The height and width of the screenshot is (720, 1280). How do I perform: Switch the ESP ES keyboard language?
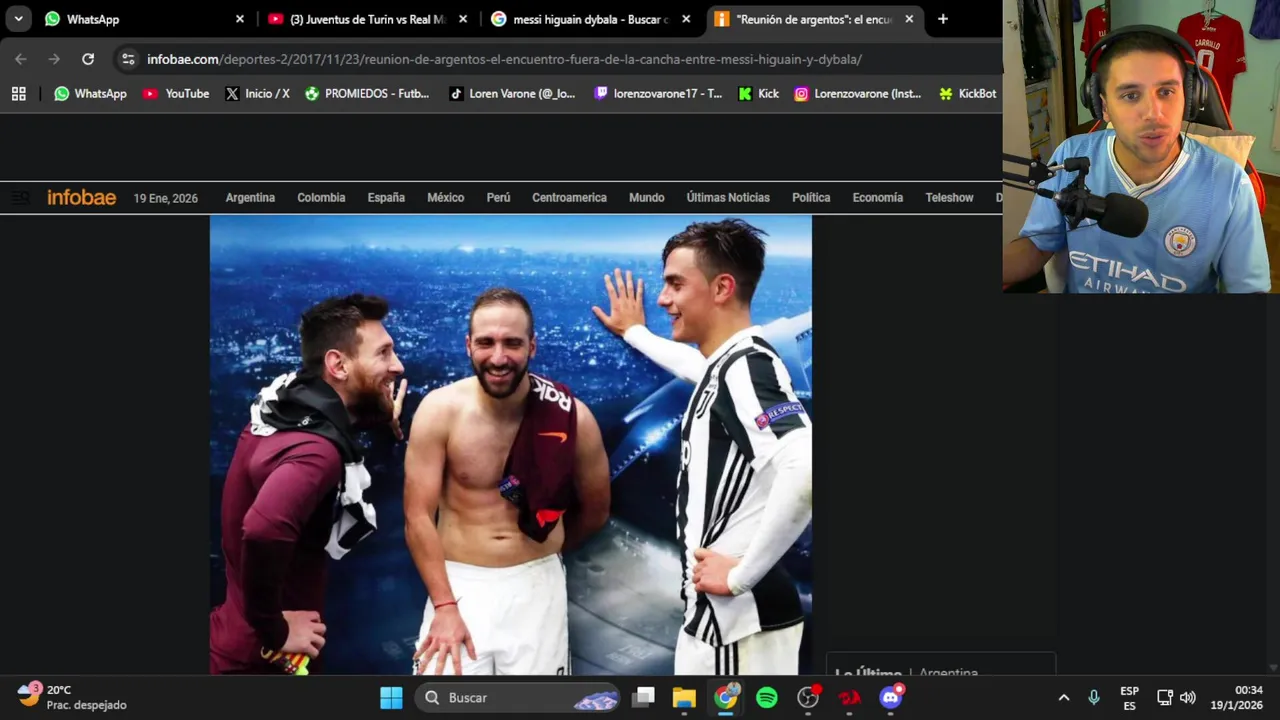tap(1129, 698)
